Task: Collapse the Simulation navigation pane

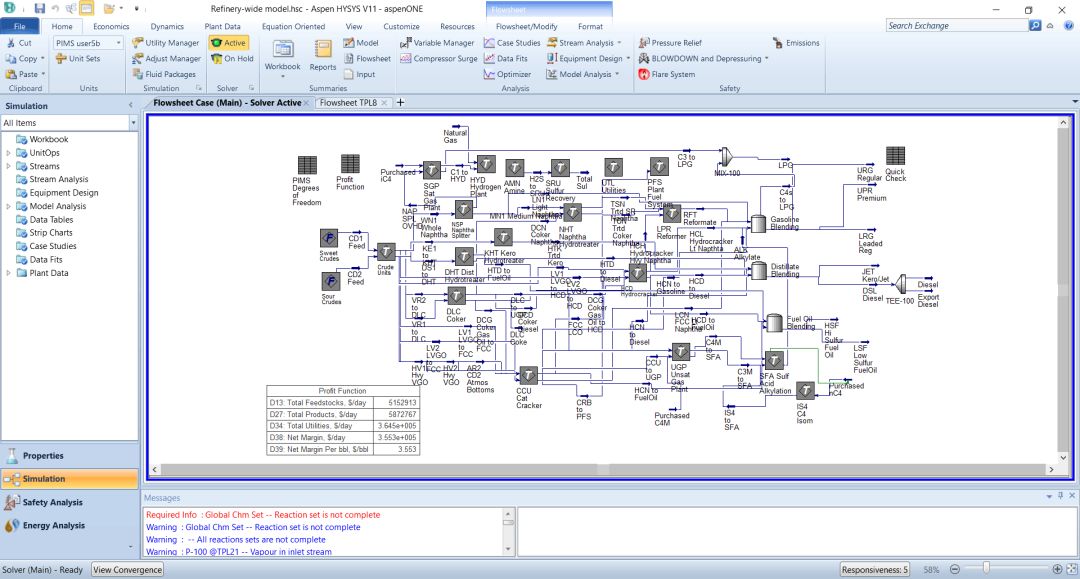Action: click(x=131, y=105)
